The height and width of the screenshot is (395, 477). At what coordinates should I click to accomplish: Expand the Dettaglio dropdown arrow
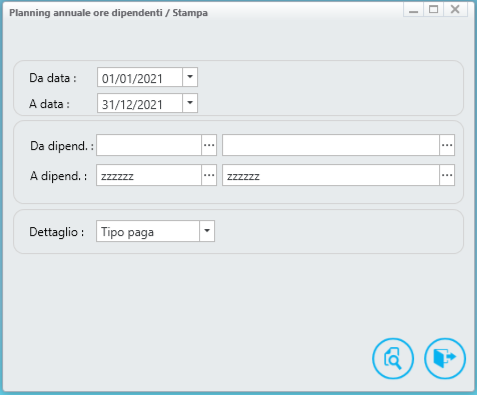(207, 231)
